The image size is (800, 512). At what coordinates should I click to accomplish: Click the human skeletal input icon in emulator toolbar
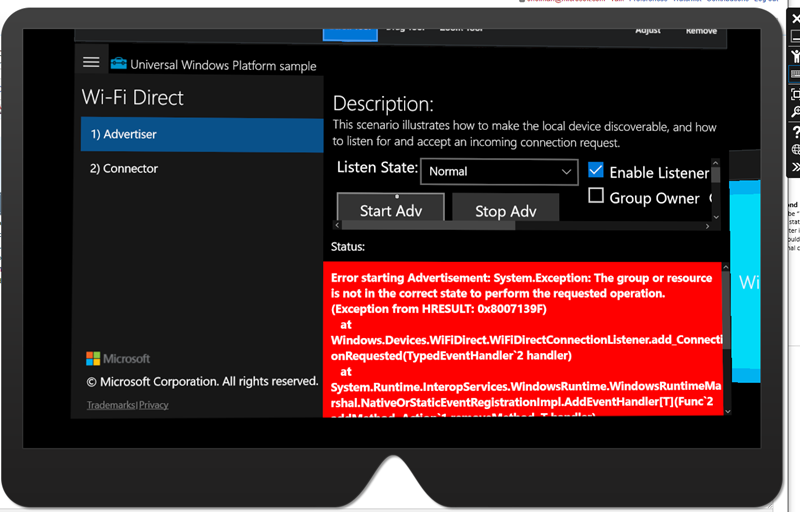tap(795, 56)
